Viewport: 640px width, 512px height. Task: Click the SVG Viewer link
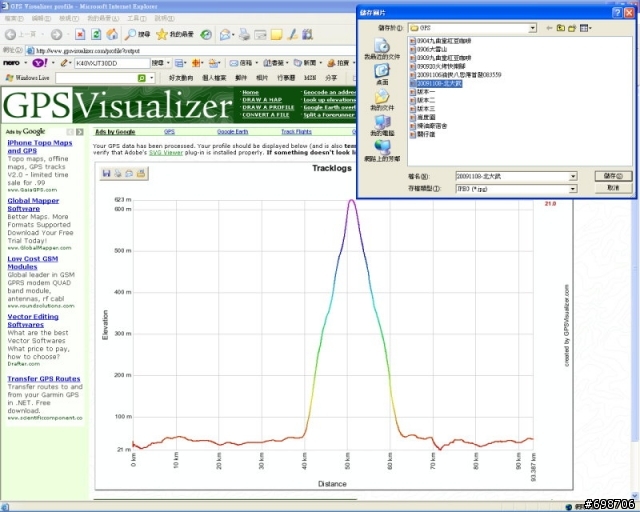(166, 152)
